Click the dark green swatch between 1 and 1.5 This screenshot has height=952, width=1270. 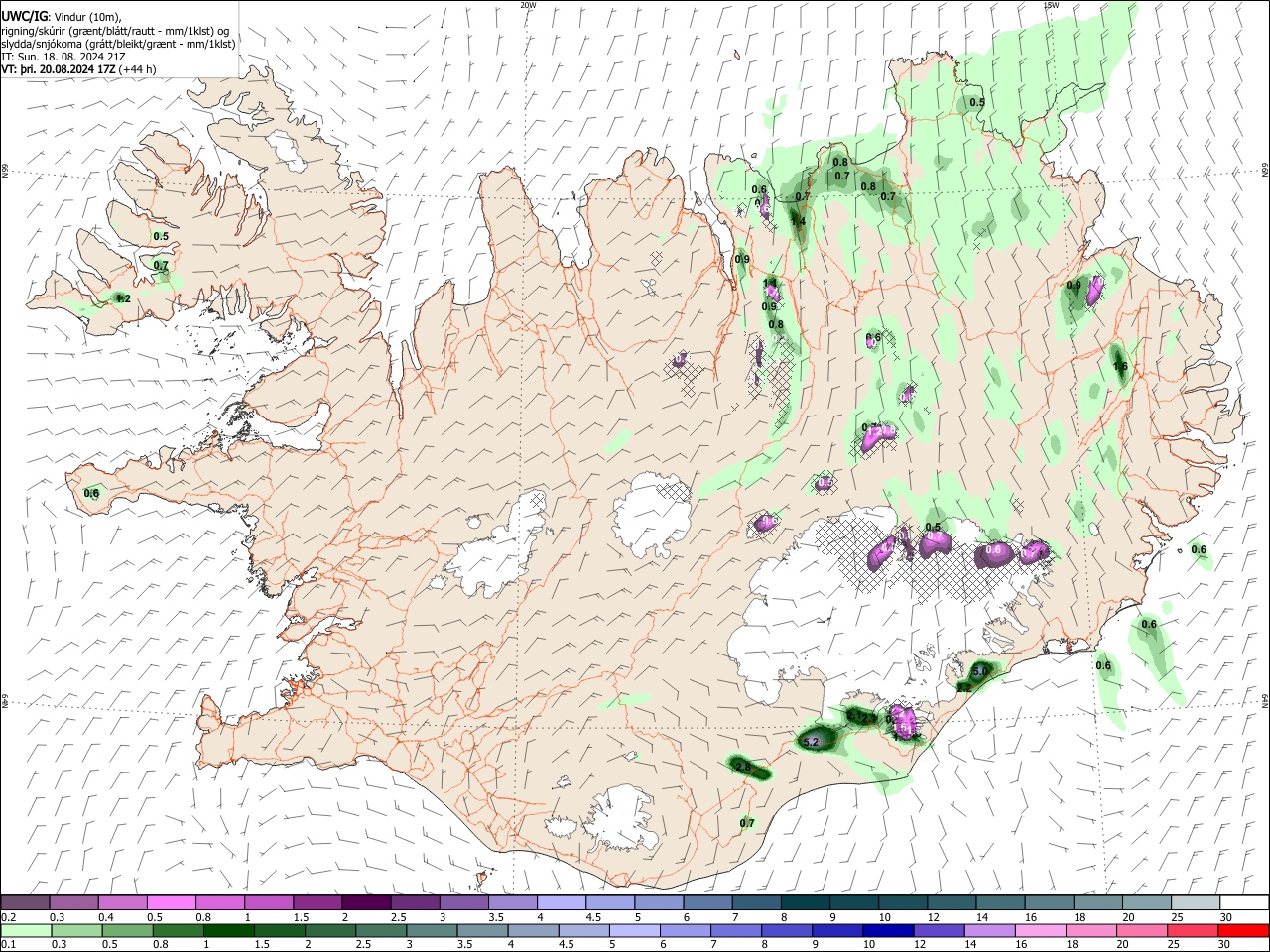click(228, 930)
